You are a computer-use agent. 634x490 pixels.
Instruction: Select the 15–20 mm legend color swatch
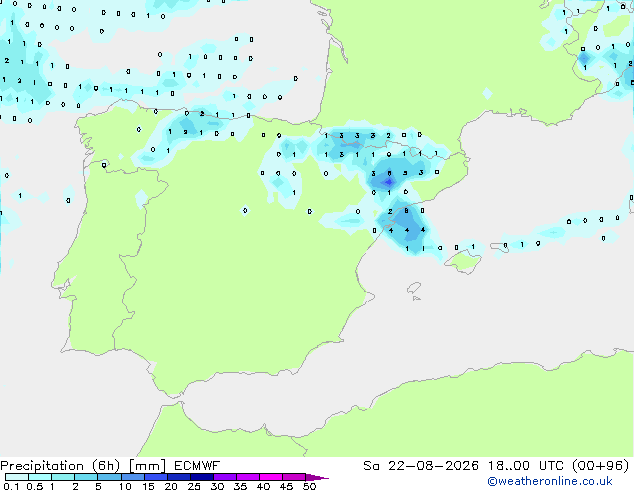(156, 477)
